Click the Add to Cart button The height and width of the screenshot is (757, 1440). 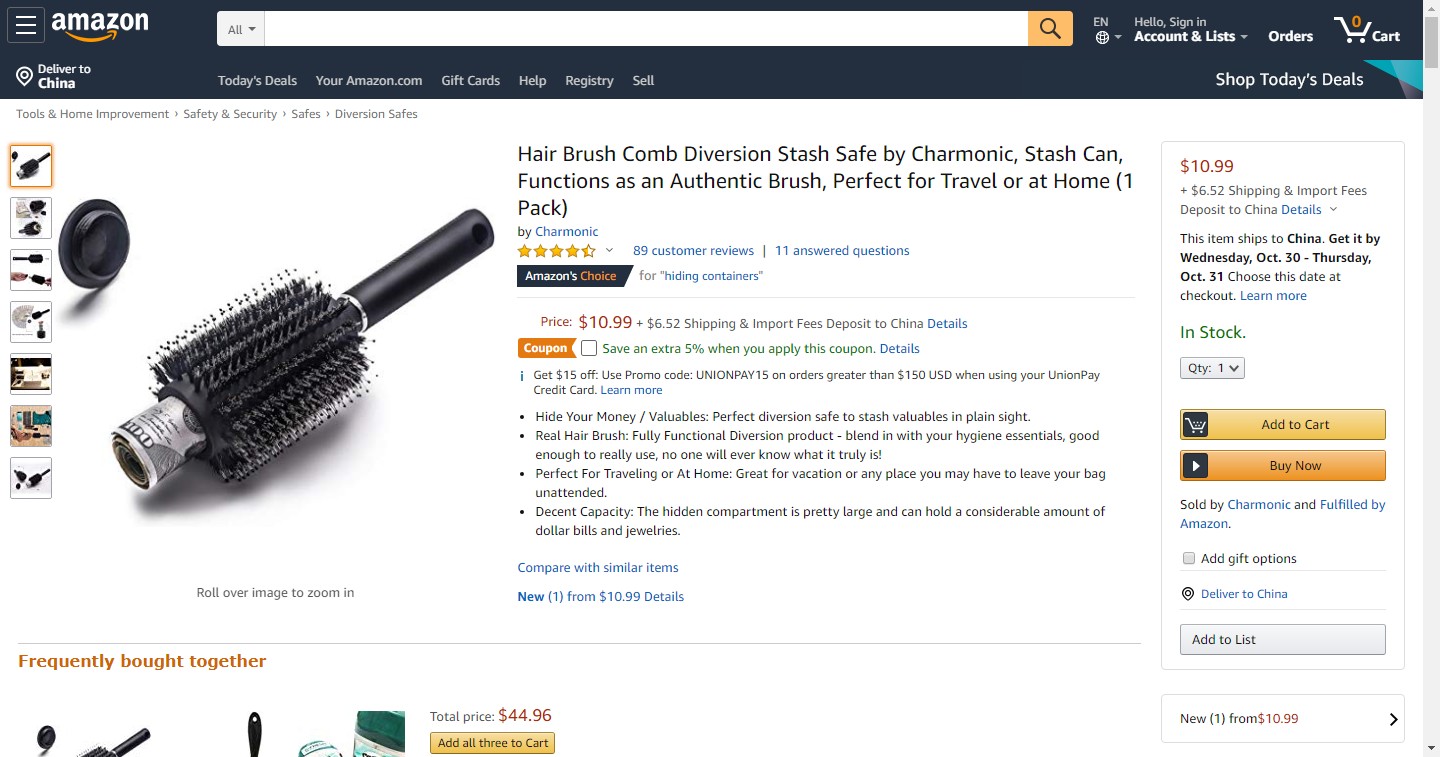(1283, 424)
